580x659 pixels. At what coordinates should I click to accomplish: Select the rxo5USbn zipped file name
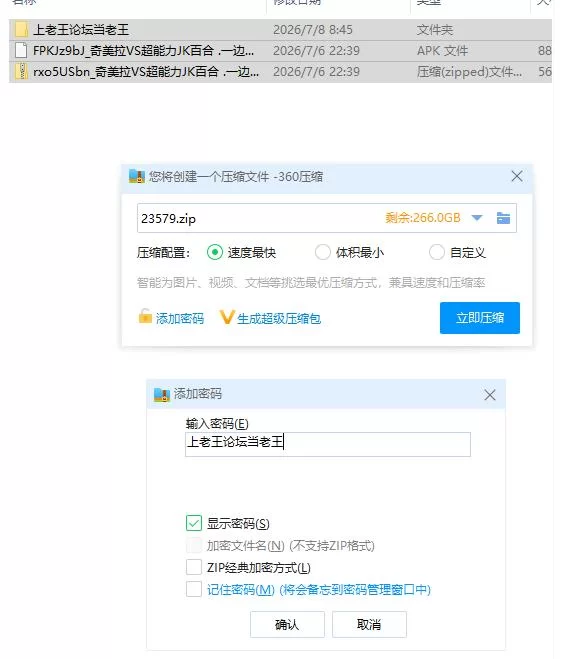(146, 72)
